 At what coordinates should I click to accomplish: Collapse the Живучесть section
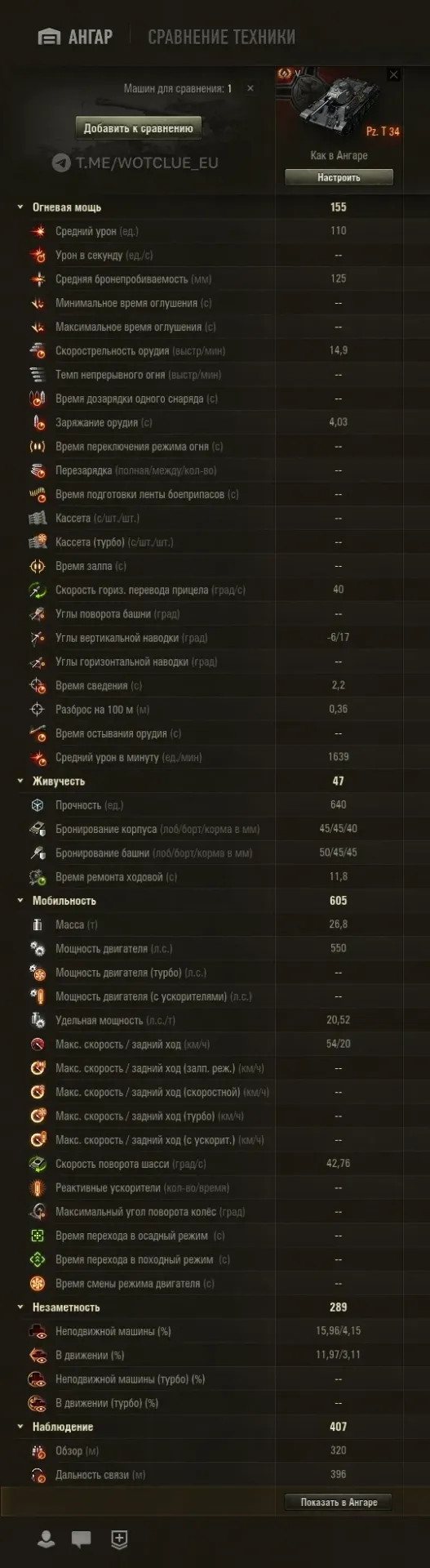(20, 782)
